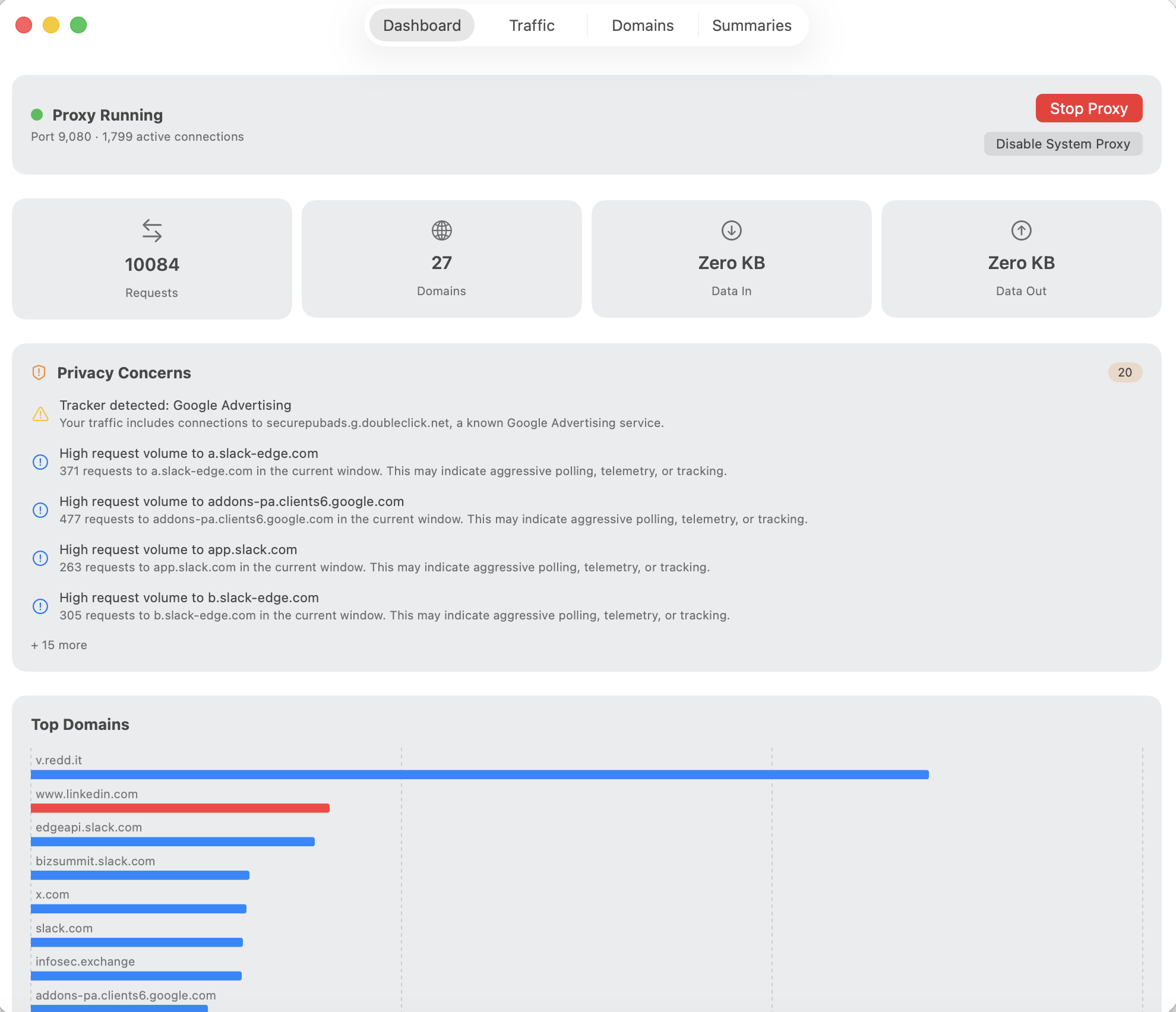Screen dimensions: 1176x1012
Task: Click the v.redd.it blue bar
Action: tap(479, 774)
